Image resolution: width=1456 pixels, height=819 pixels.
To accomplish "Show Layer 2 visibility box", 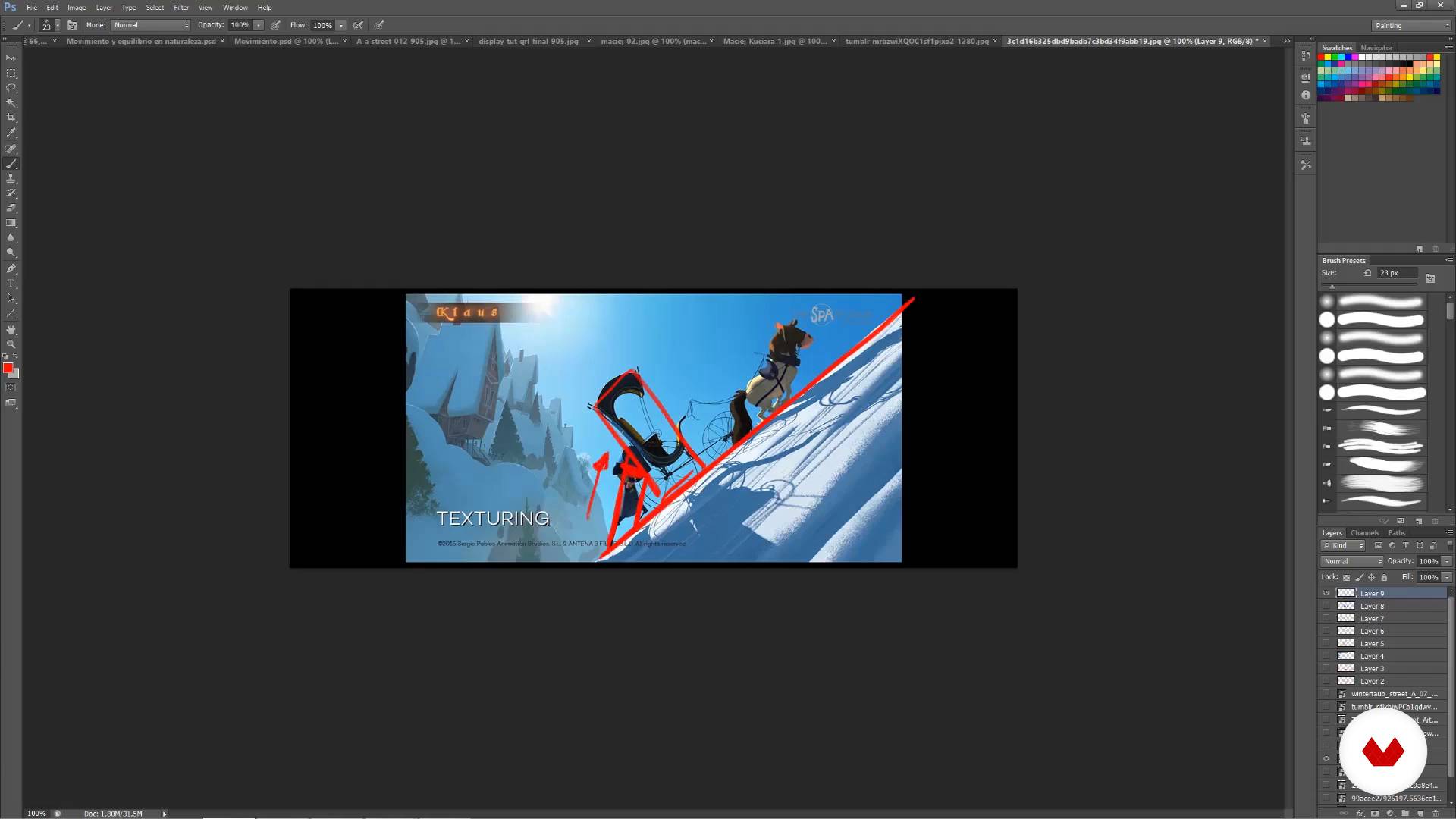I will point(1326,681).
